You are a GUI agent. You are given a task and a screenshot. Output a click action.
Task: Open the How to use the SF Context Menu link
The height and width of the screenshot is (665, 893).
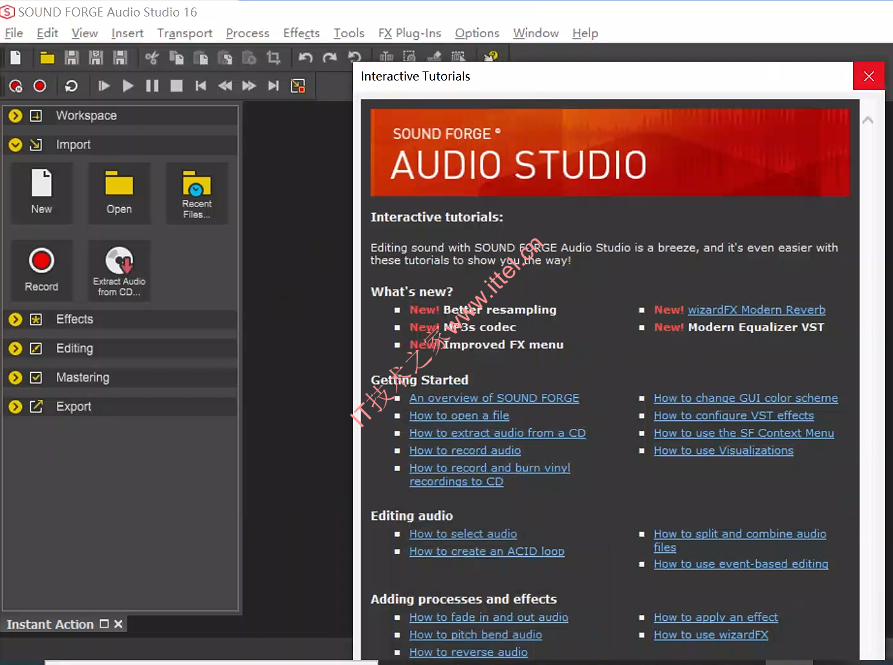click(x=744, y=433)
